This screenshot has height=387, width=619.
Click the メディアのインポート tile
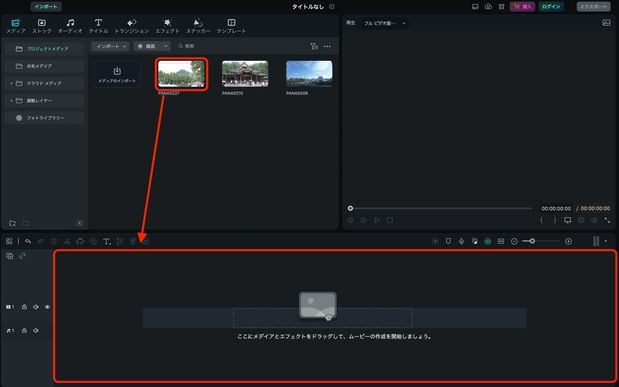point(117,74)
